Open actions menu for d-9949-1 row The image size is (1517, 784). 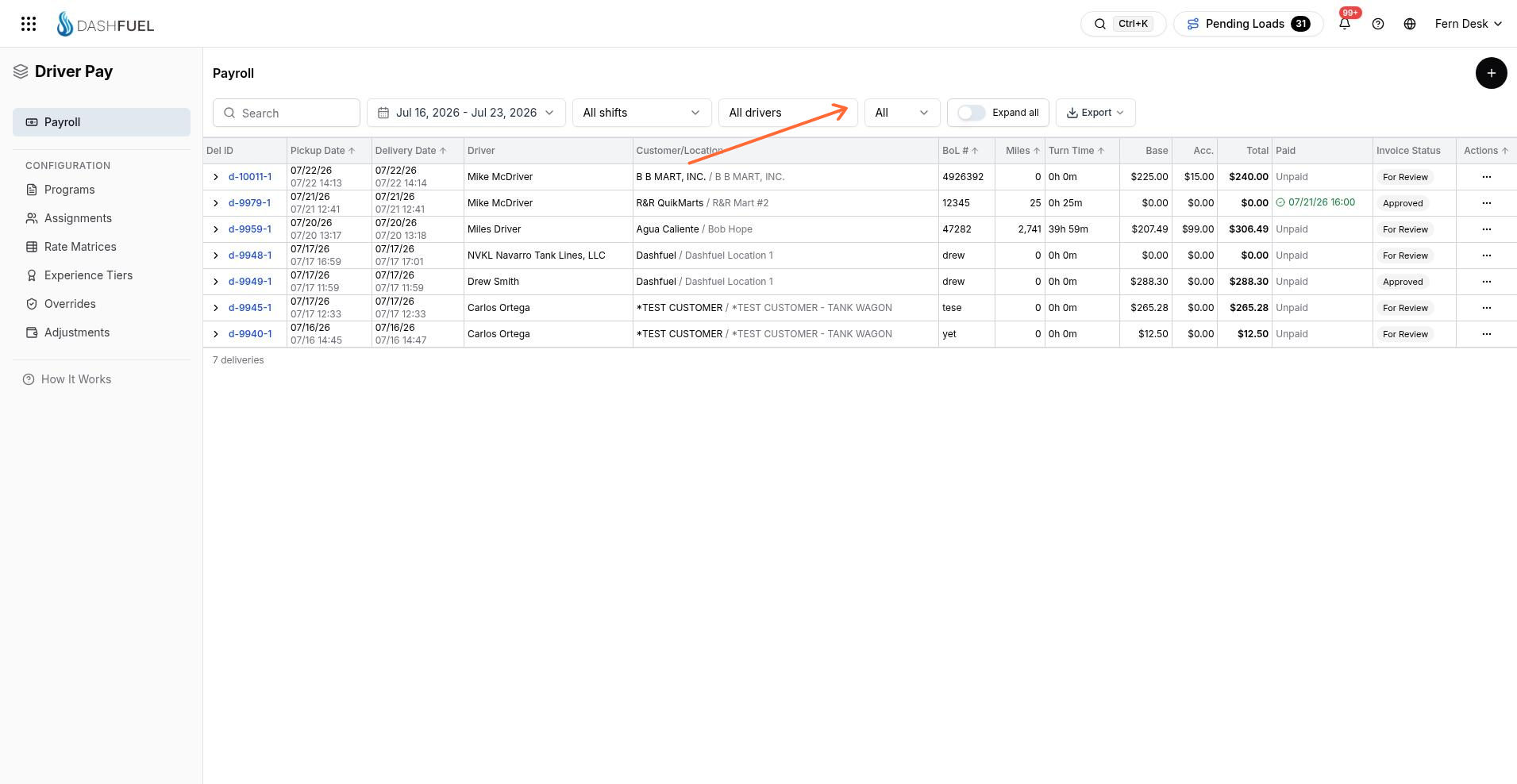tap(1486, 282)
